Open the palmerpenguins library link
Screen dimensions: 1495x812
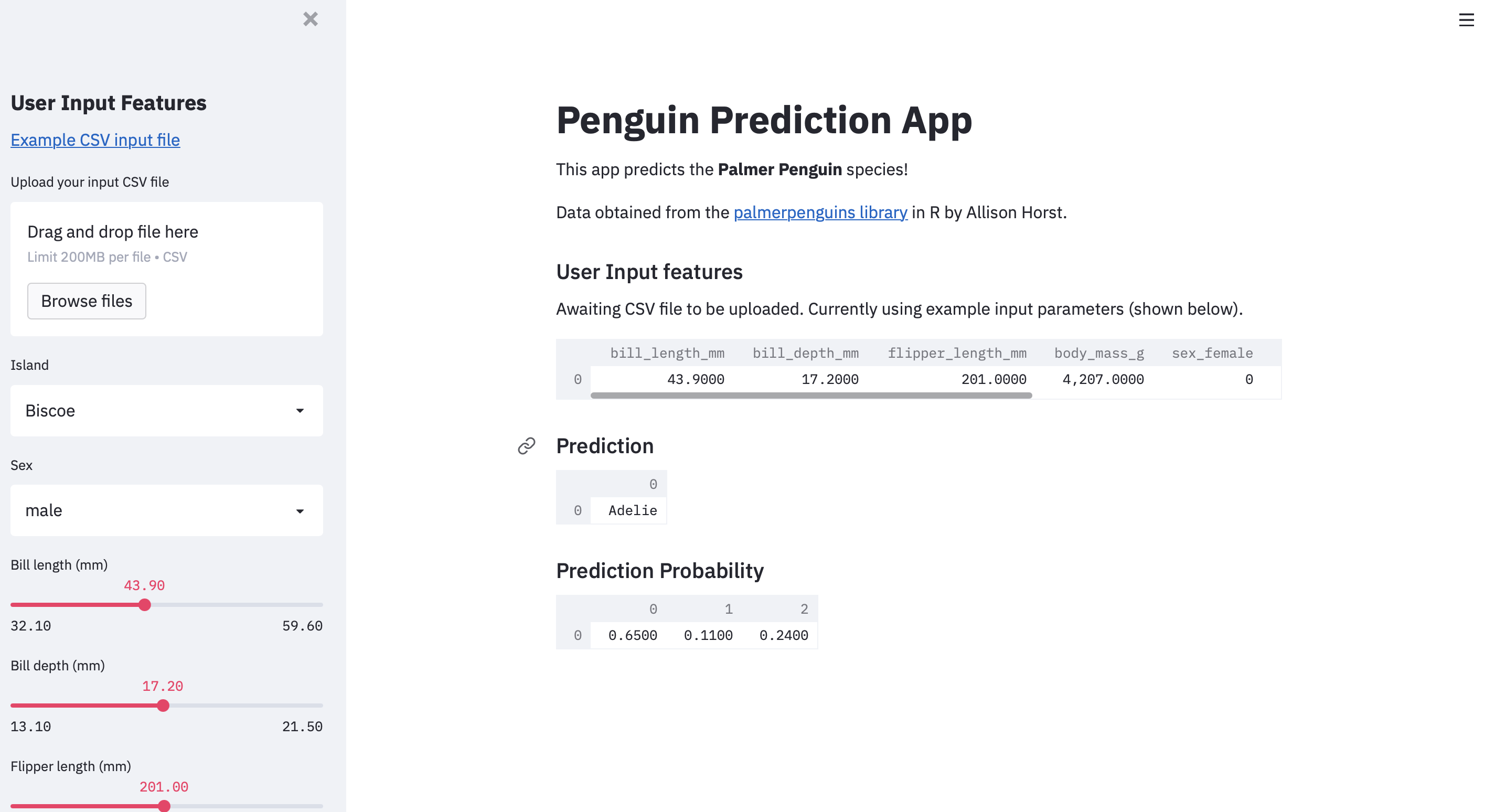click(820, 212)
